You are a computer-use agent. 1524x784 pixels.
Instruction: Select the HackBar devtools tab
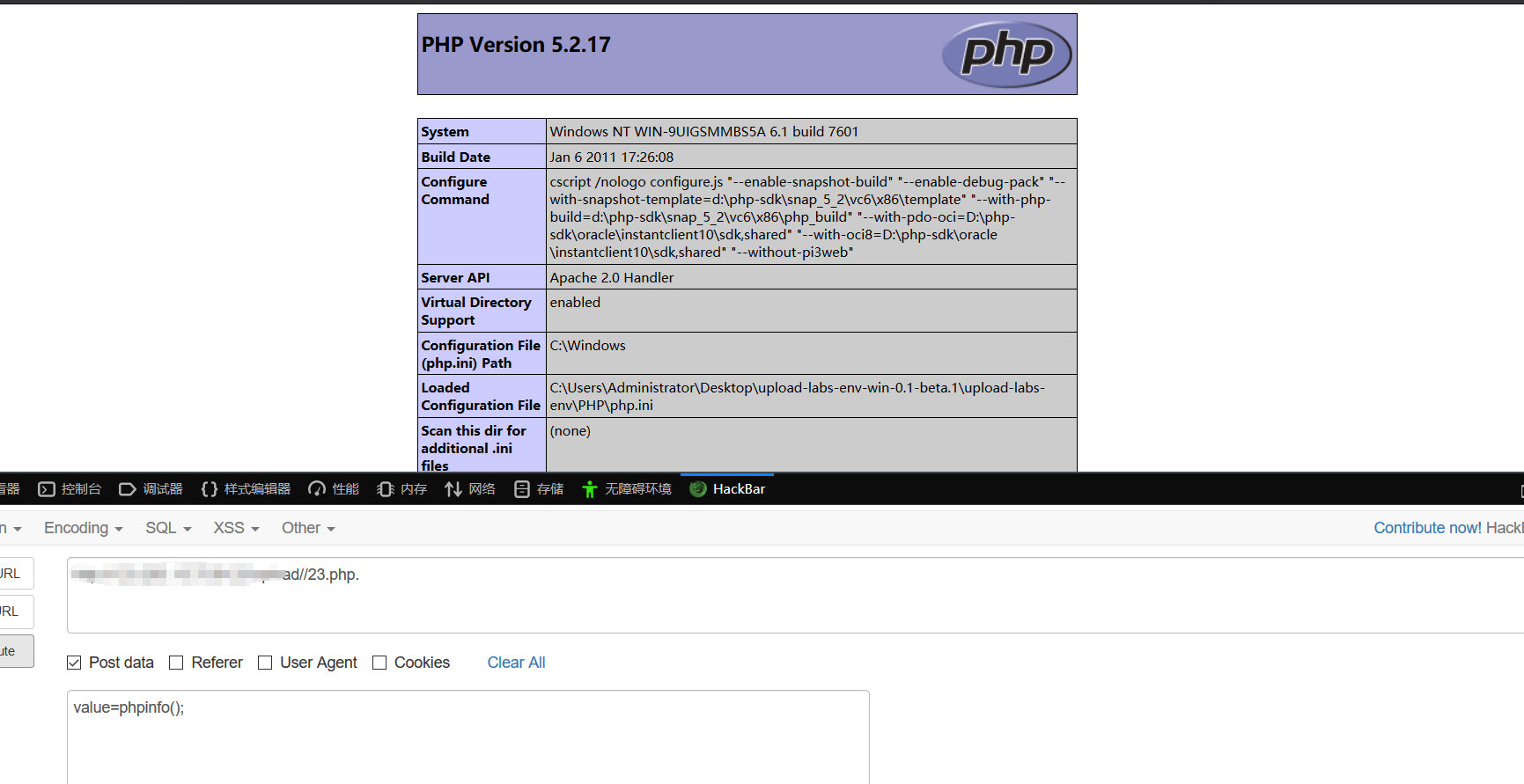(x=727, y=489)
